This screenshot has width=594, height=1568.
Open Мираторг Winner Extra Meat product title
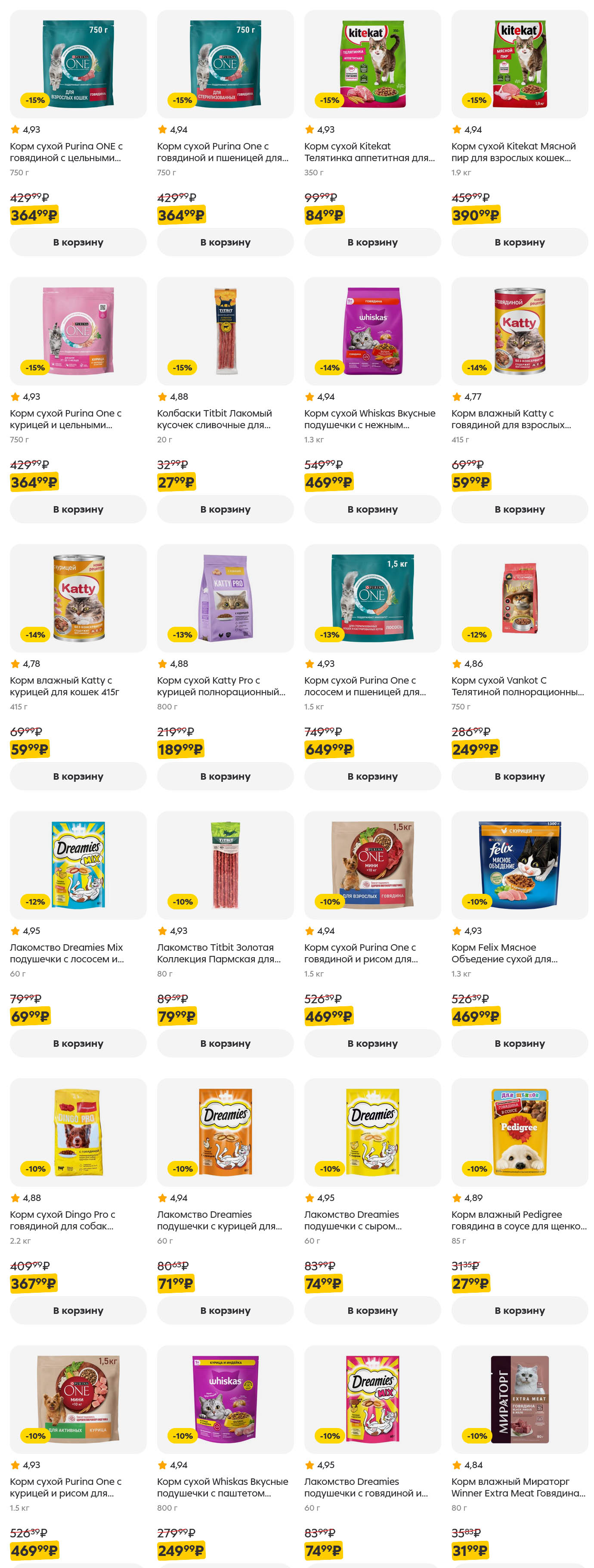[x=518, y=1487]
